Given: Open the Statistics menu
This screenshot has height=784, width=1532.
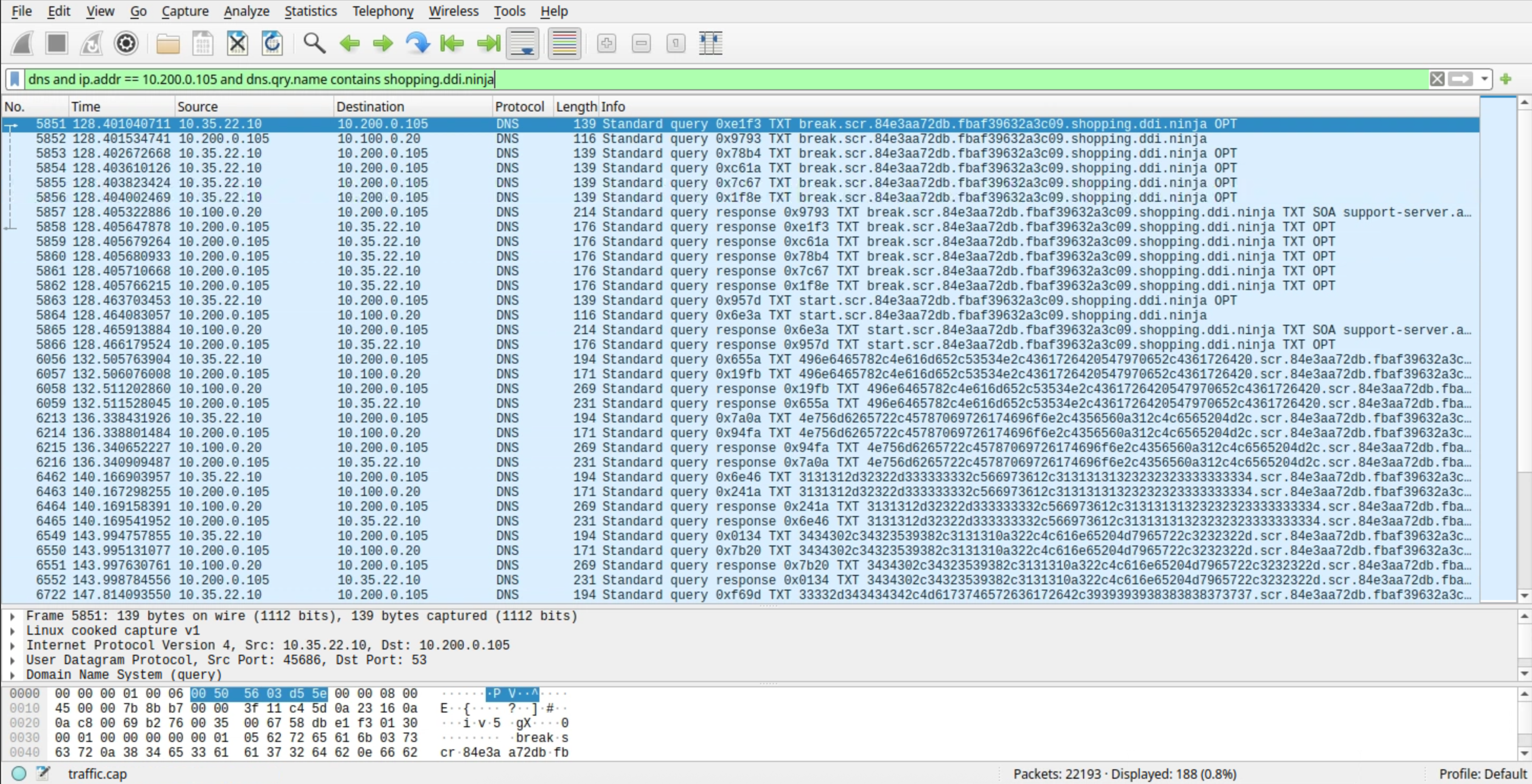Looking at the screenshot, I should pyautogui.click(x=310, y=11).
